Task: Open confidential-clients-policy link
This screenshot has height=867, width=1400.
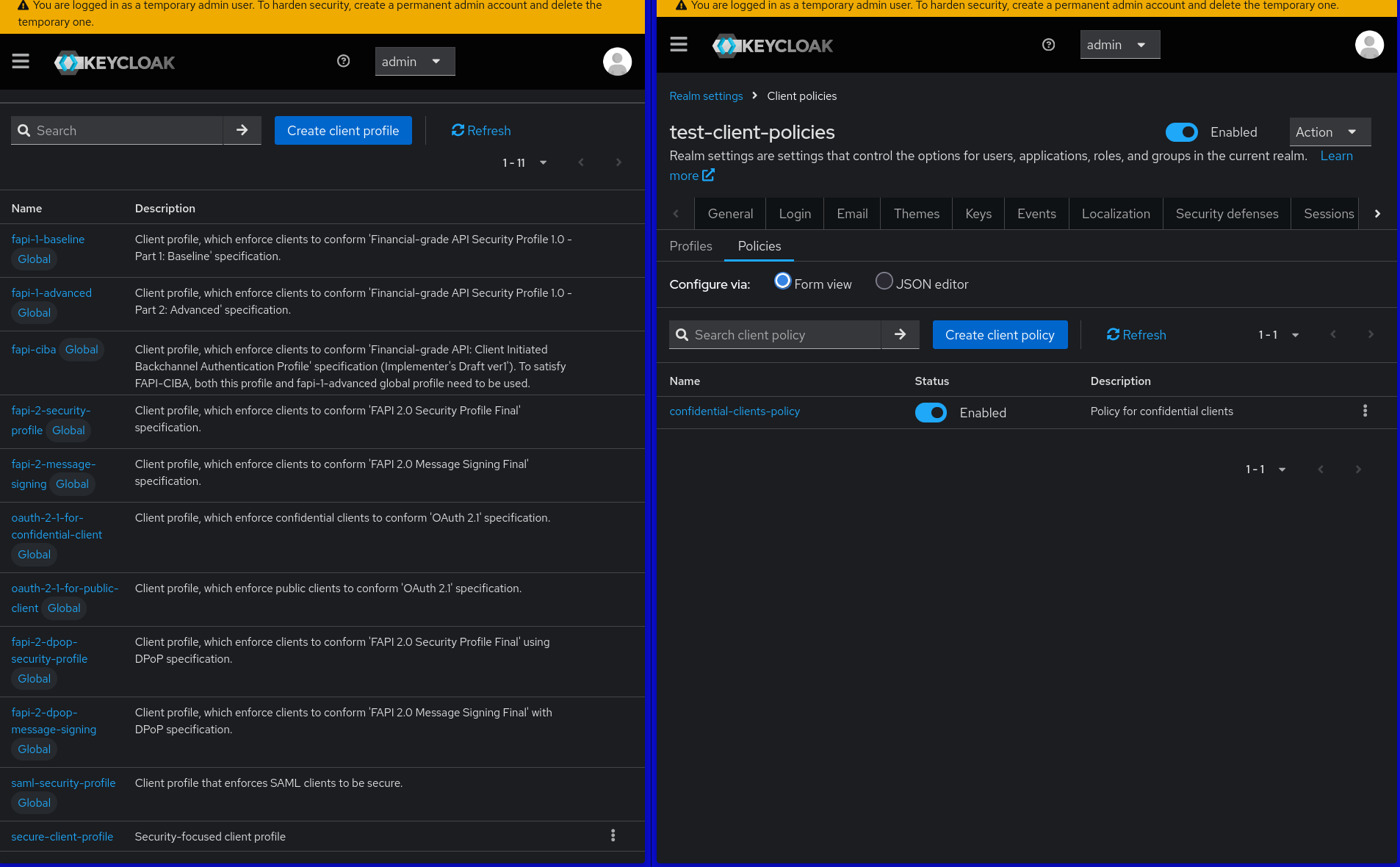Action: point(735,411)
